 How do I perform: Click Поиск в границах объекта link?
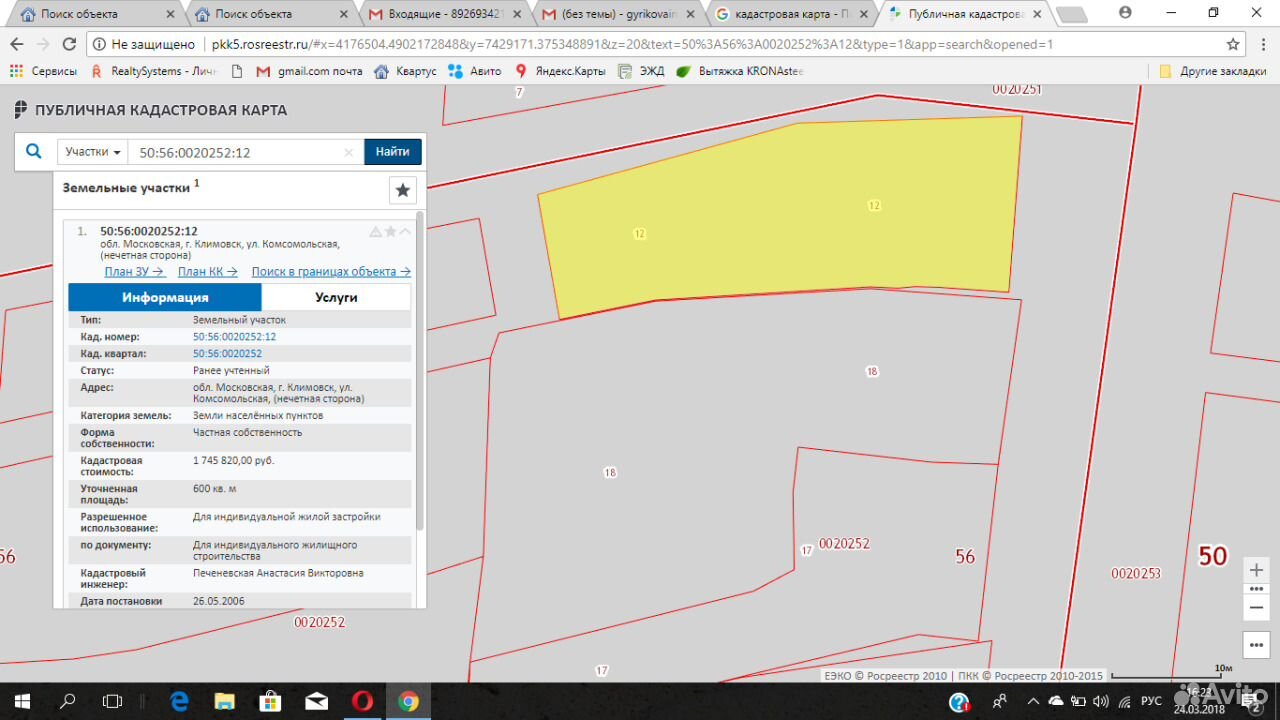(x=331, y=271)
